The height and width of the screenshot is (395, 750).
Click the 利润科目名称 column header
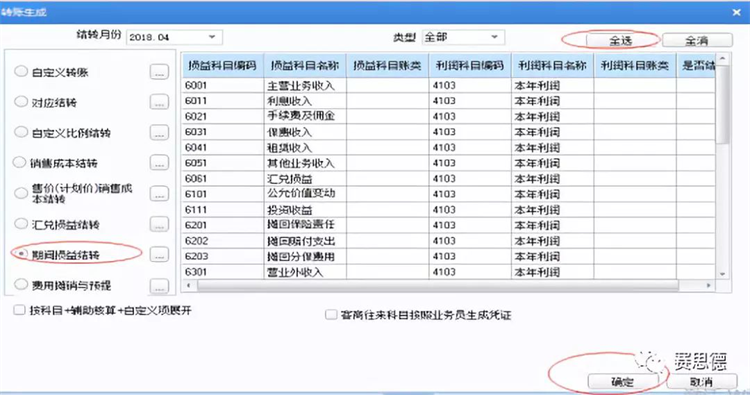pyautogui.click(x=552, y=66)
